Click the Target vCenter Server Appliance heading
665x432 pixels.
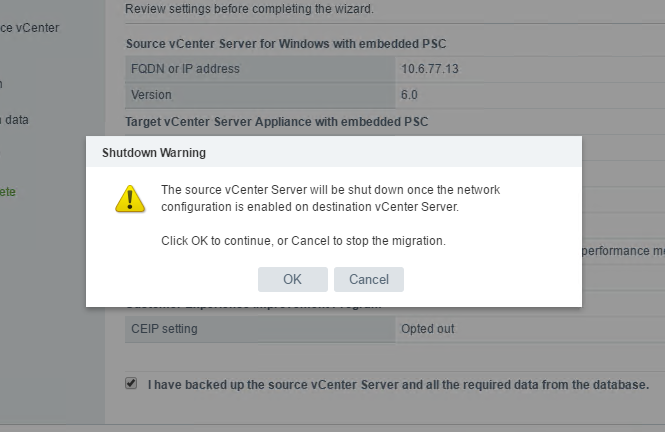pyautogui.click(x=277, y=122)
